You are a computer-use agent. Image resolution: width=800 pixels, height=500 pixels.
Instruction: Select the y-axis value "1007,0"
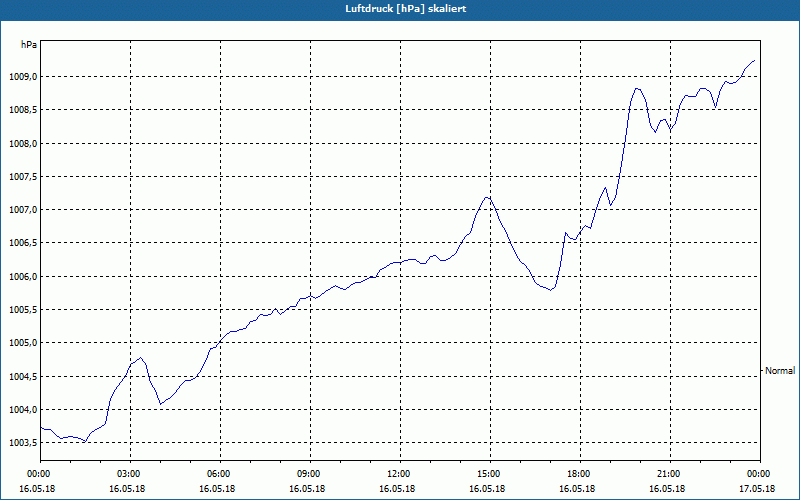pos(23,210)
